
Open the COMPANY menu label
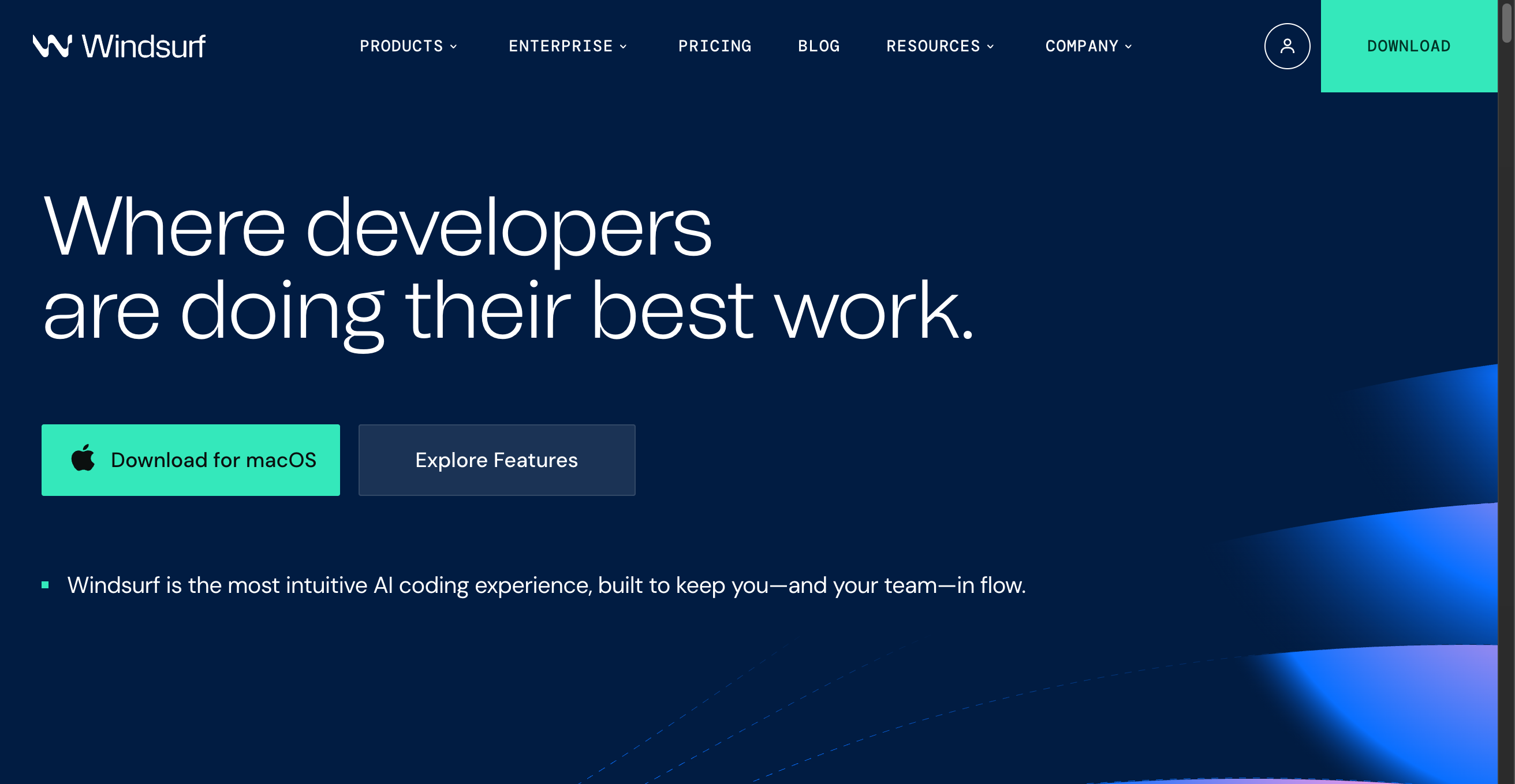[x=1082, y=46]
